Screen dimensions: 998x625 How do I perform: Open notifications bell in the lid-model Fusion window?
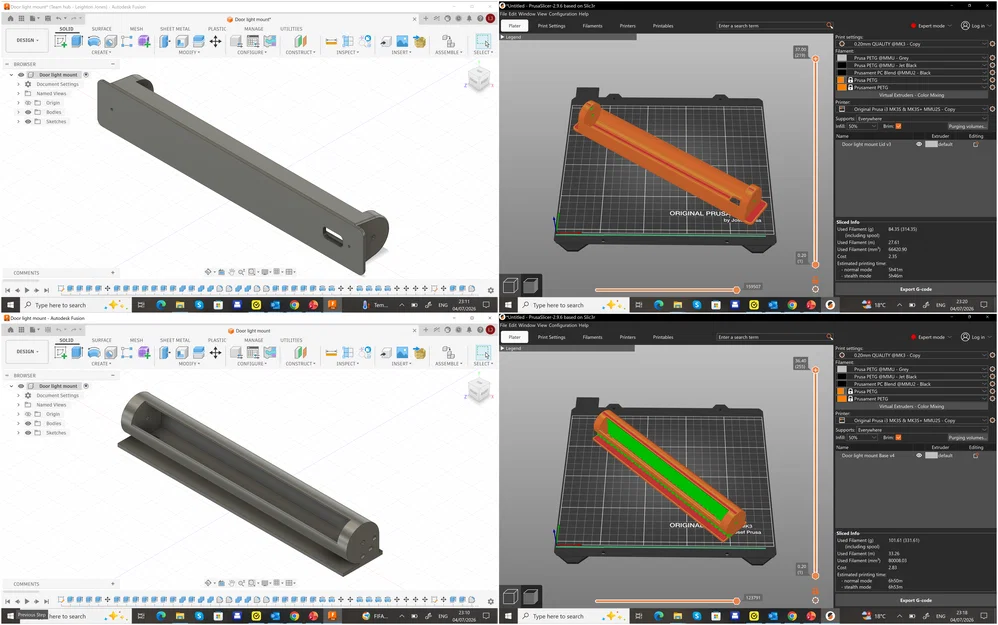point(469,18)
